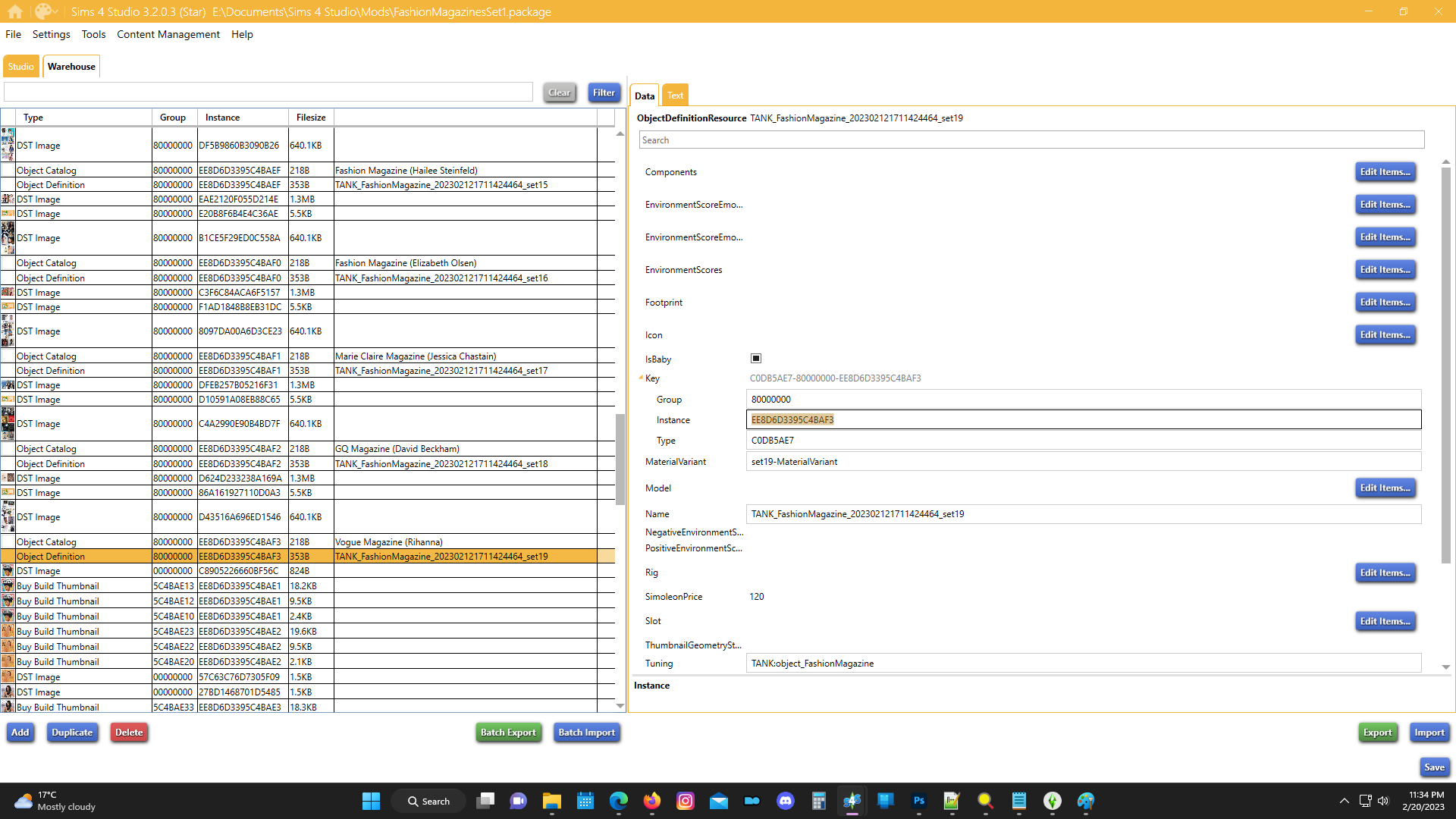Click the Sims 4 Studio taskbar icon
The width and height of the screenshot is (1456, 819).
click(x=852, y=801)
